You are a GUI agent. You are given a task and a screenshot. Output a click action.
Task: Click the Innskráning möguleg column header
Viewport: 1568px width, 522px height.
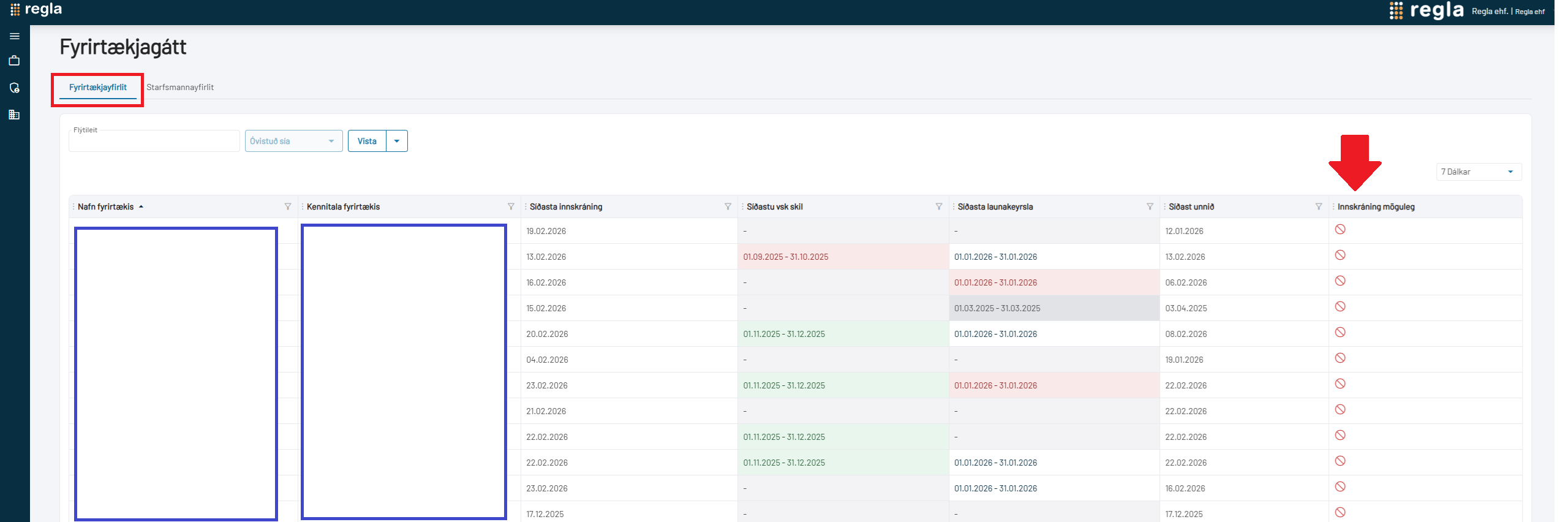[x=1376, y=207]
